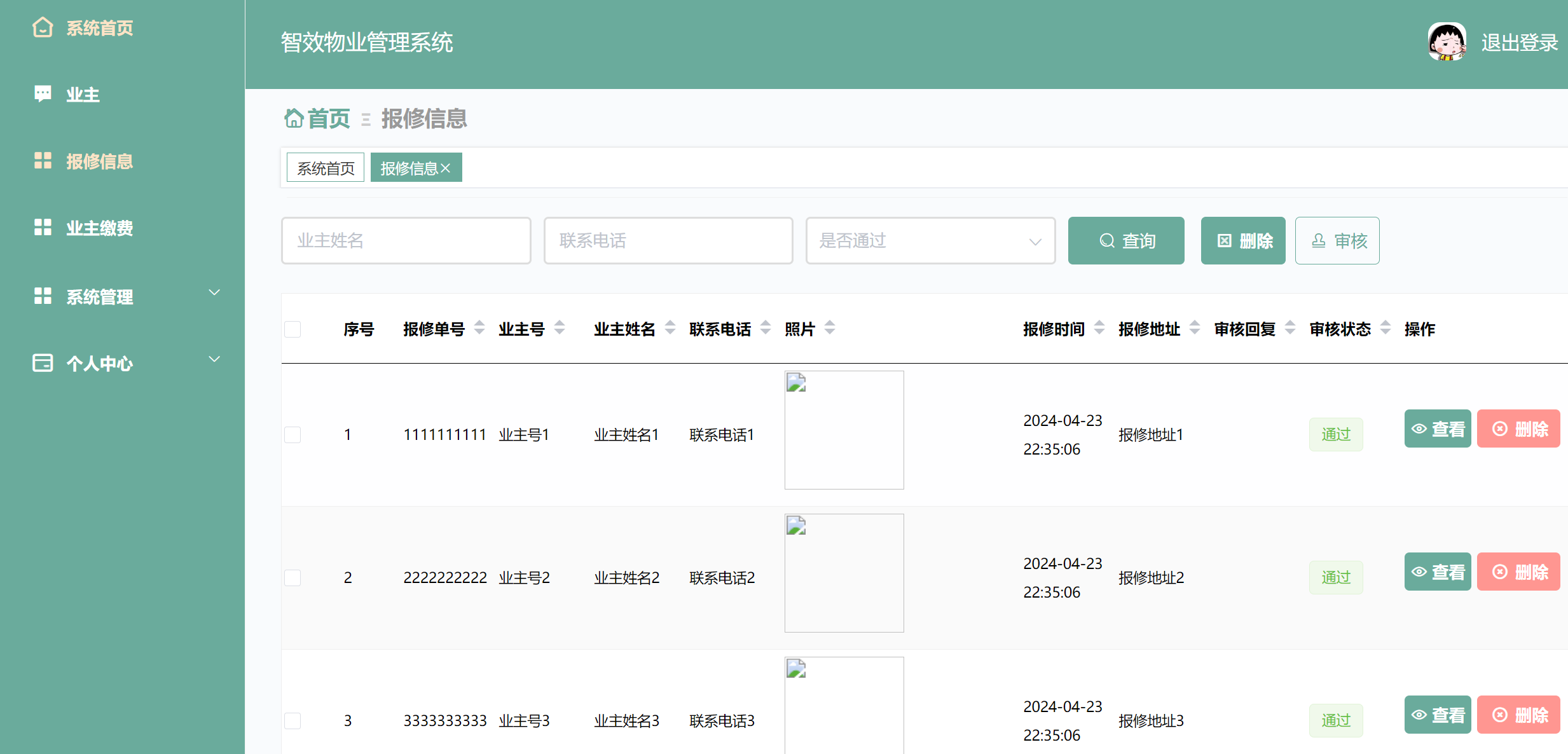Click the 业主号3 cell
The image size is (1568, 754).
tap(525, 721)
